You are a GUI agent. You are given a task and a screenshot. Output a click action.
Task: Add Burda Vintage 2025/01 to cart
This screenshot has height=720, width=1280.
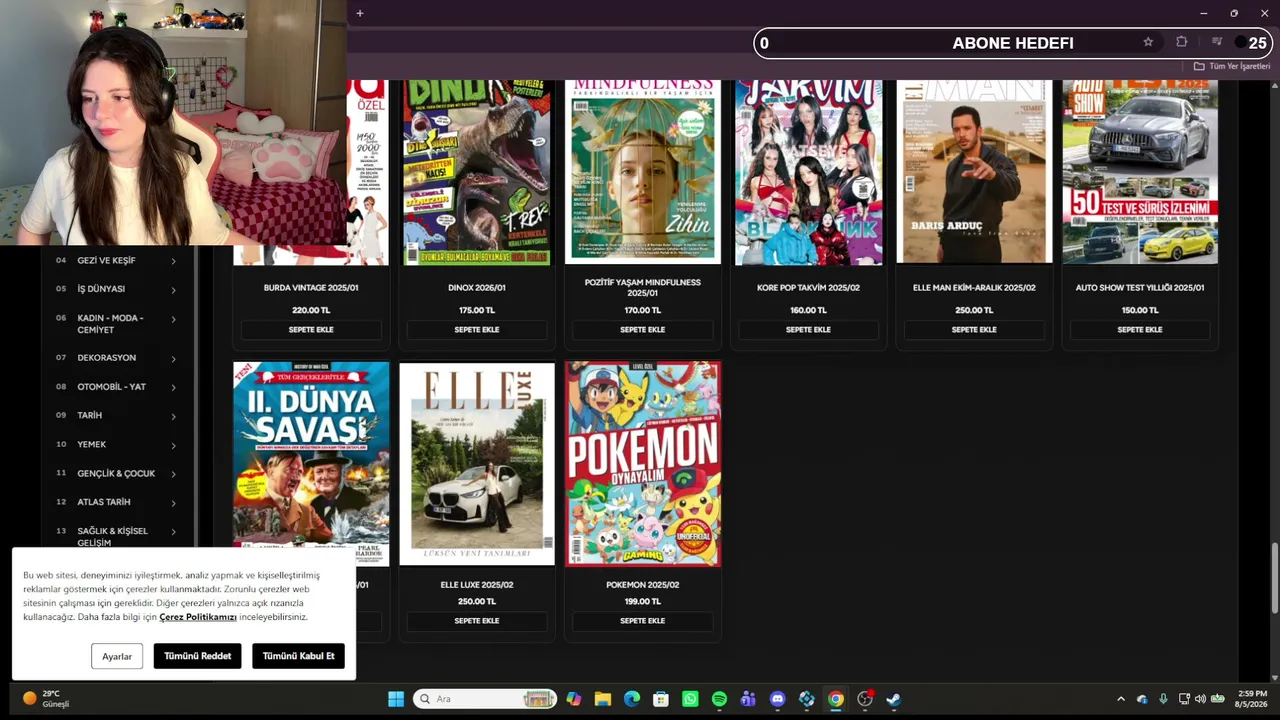coord(311,330)
